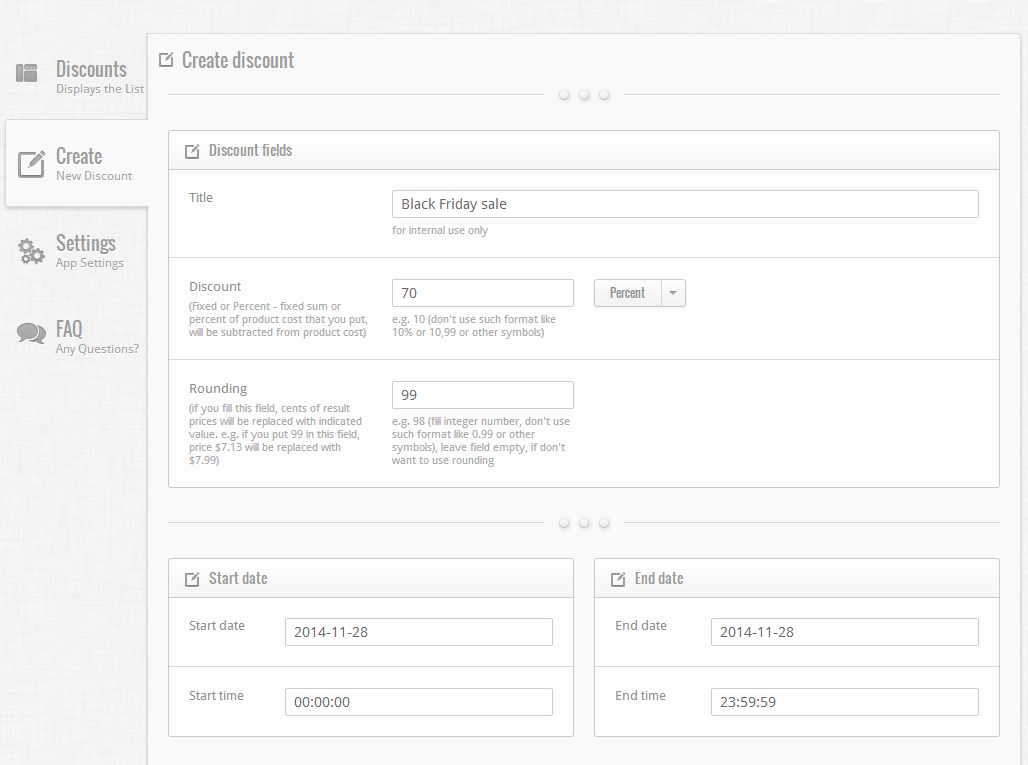This screenshot has width=1028, height=765.
Task: Go to Settings App Settings tab
Action: 88,251
